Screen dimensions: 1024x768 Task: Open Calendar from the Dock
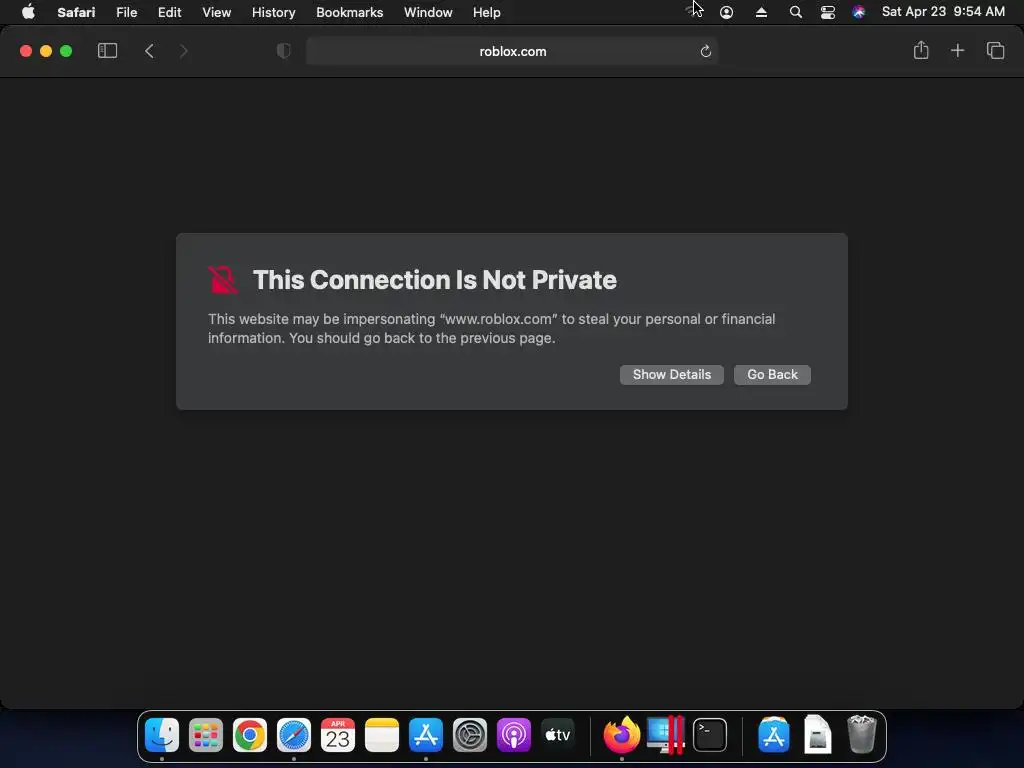(x=338, y=735)
